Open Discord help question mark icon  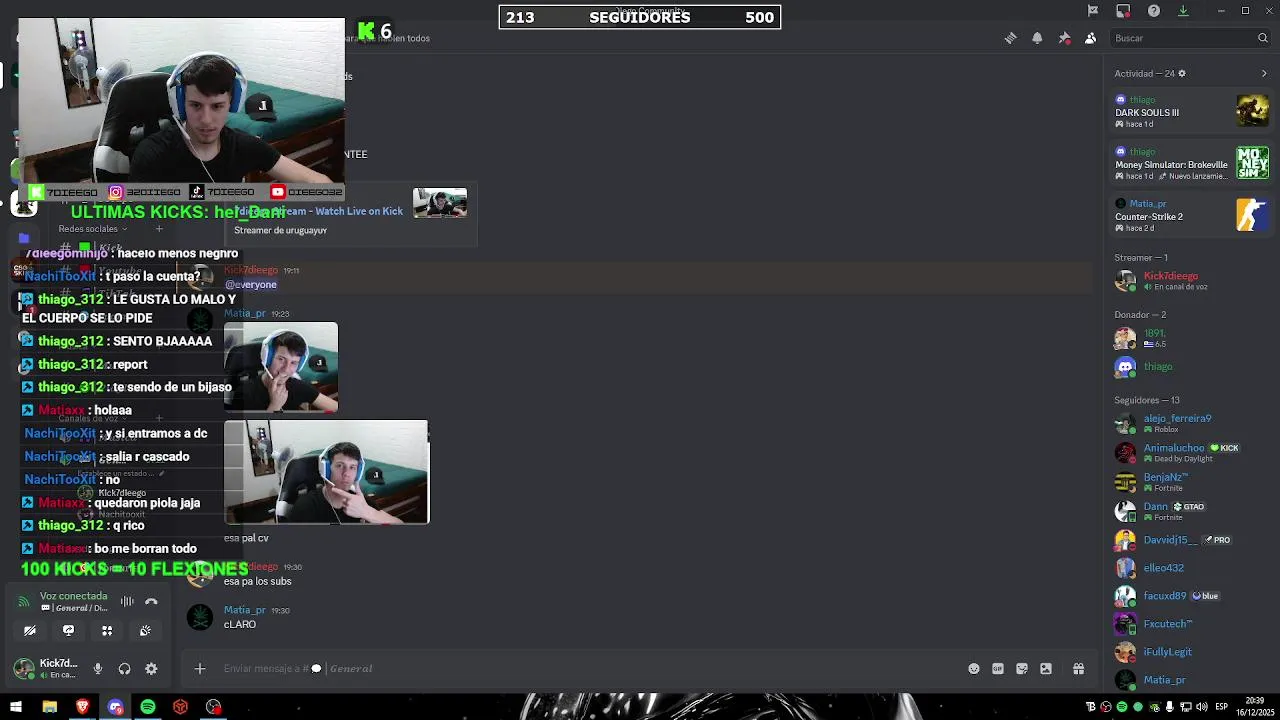(x=1154, y=11)
